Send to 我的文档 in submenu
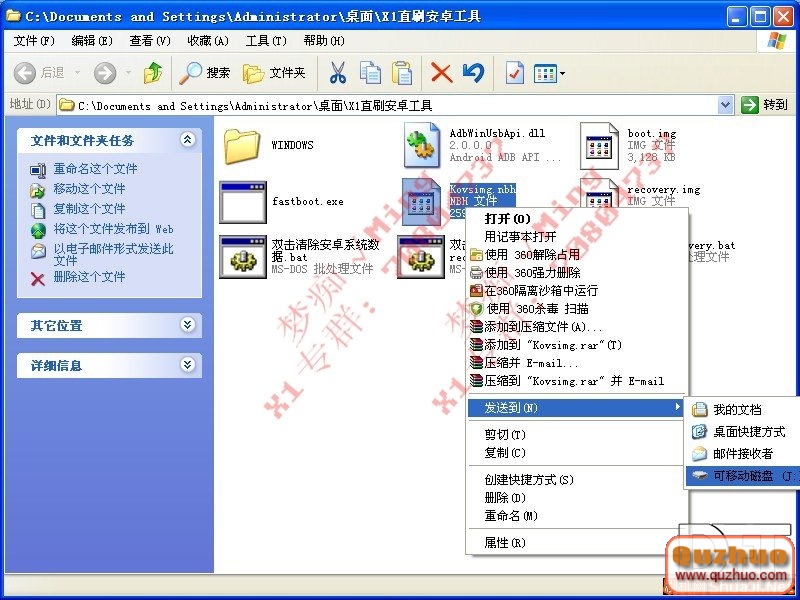 743,409
